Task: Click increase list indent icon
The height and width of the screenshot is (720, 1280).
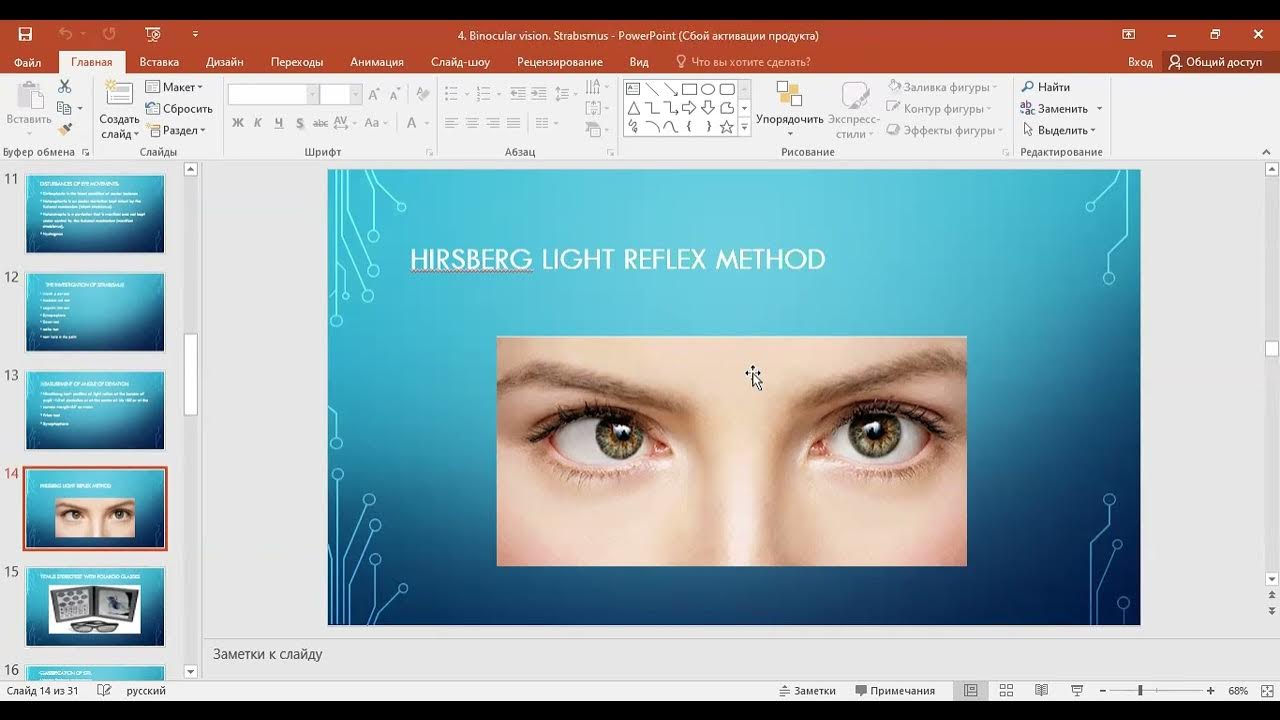Action: coord(541,94)
